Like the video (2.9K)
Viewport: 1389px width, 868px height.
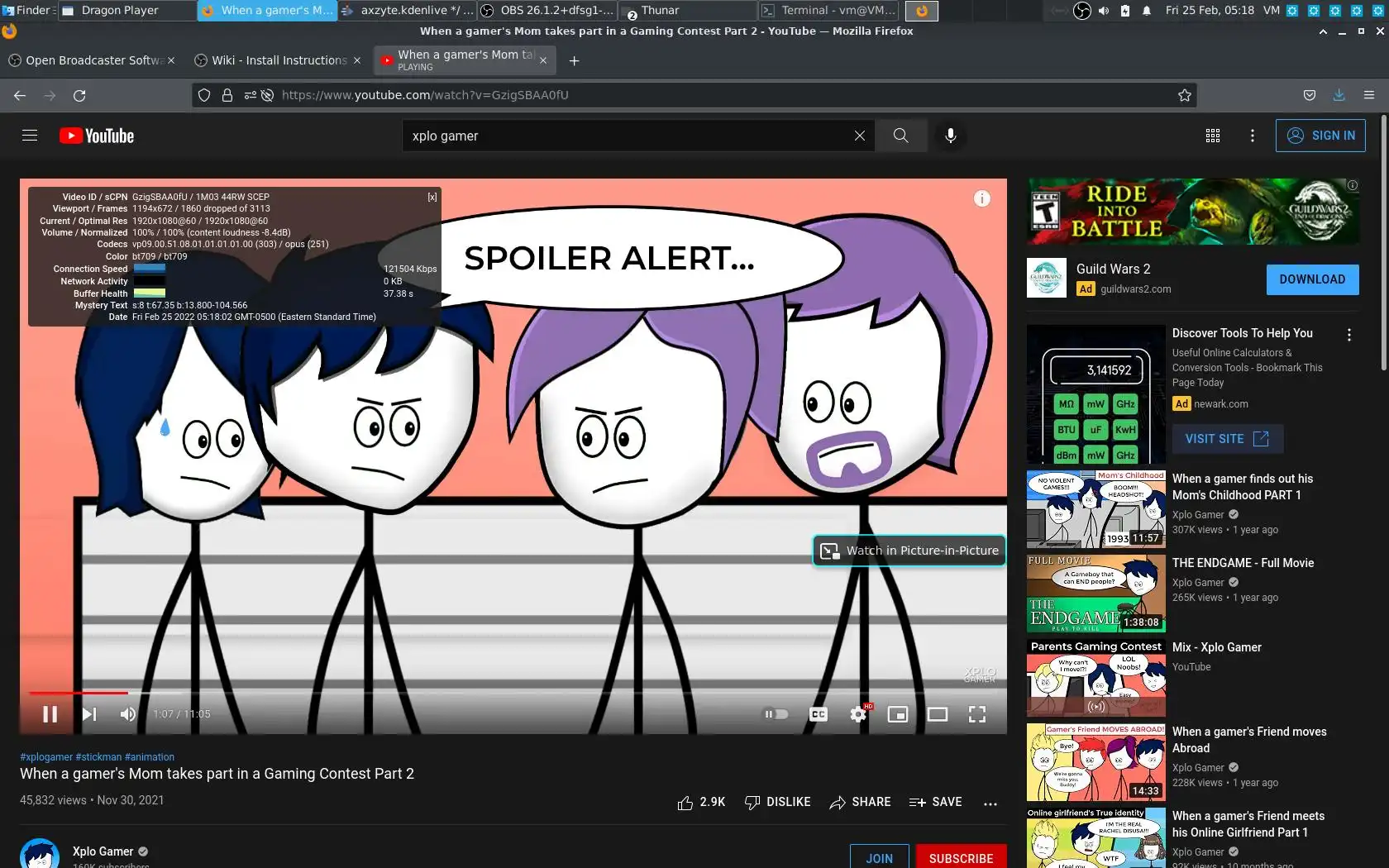(701, 802)
